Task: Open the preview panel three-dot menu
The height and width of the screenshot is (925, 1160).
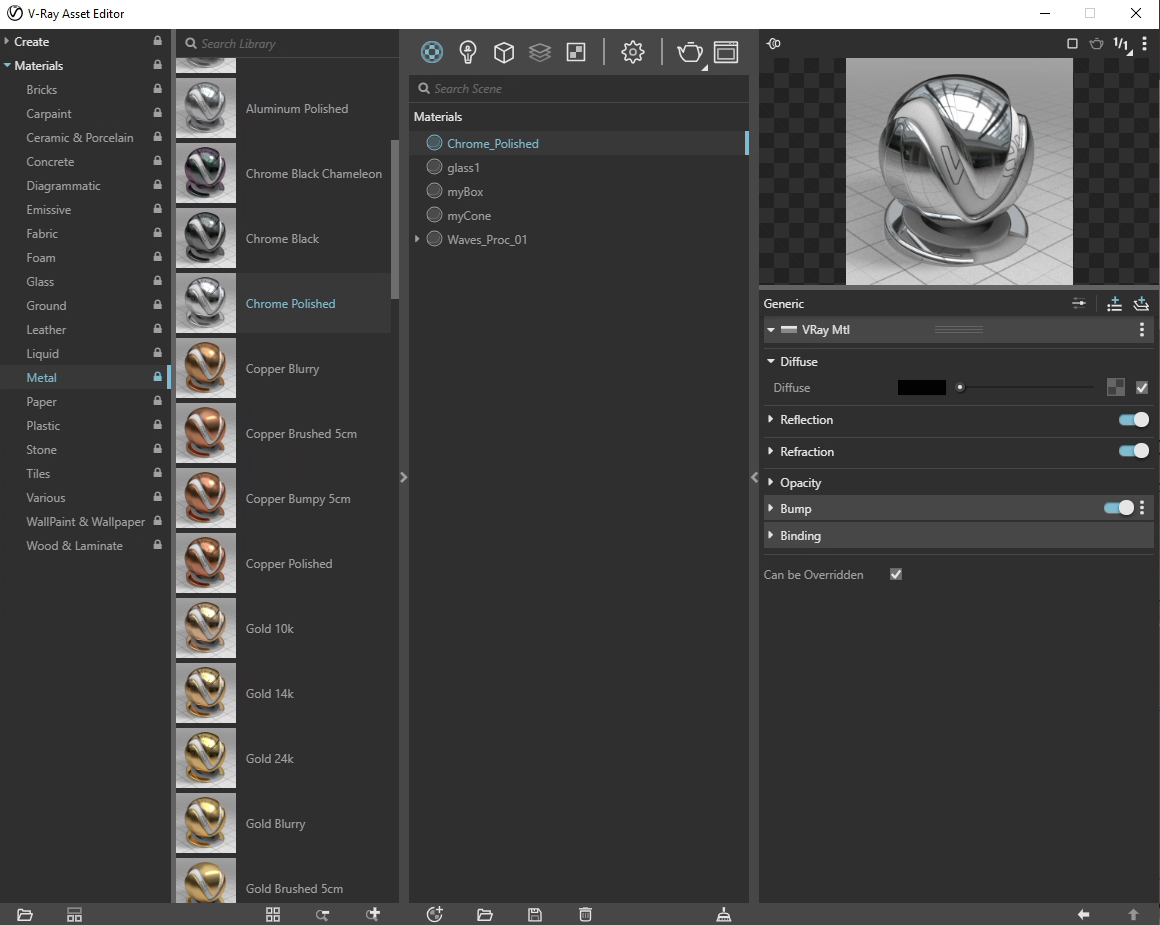Action: [x=1144, y=44]
